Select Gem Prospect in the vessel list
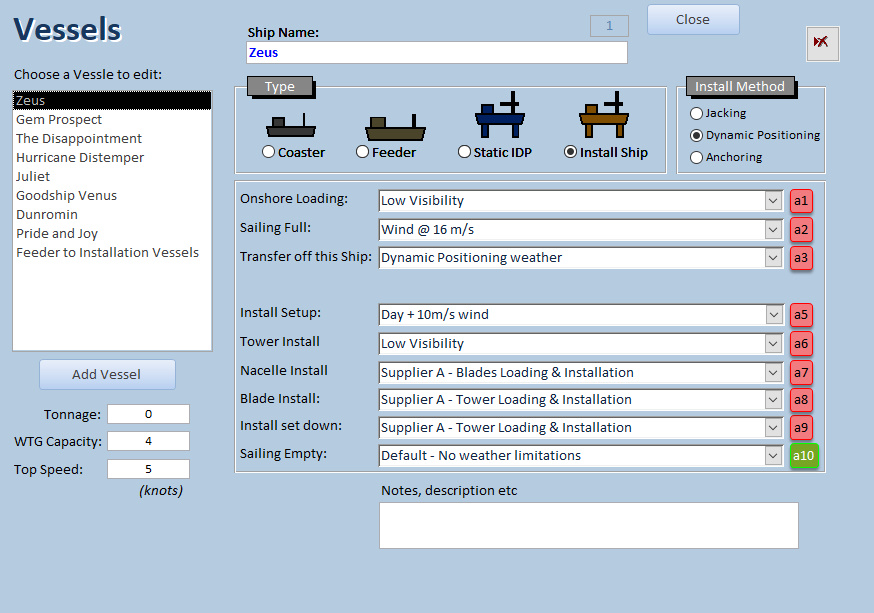Screen dimensions: 874x613 tap(112, 119)
